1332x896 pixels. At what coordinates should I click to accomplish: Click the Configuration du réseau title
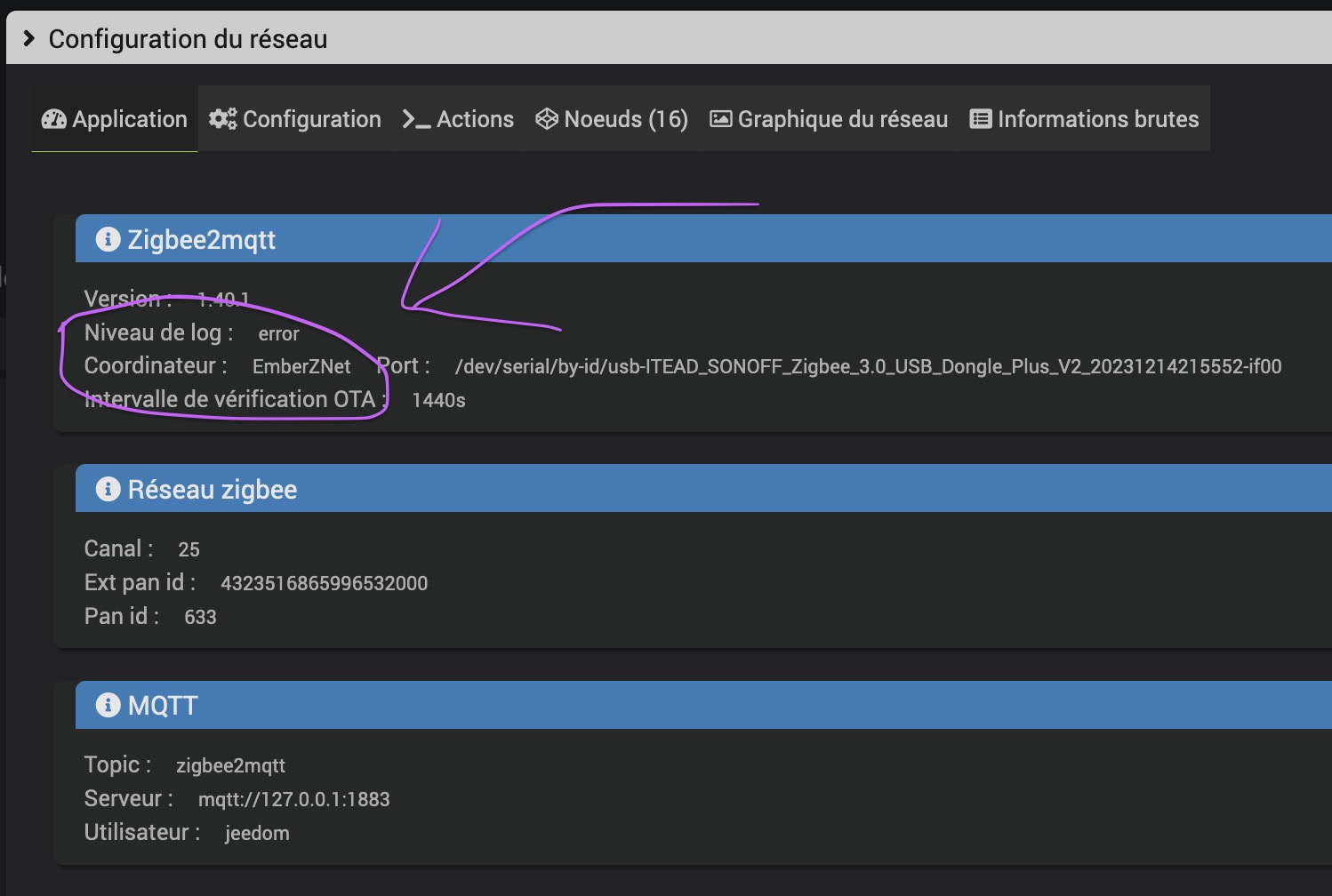pos(188,39)
